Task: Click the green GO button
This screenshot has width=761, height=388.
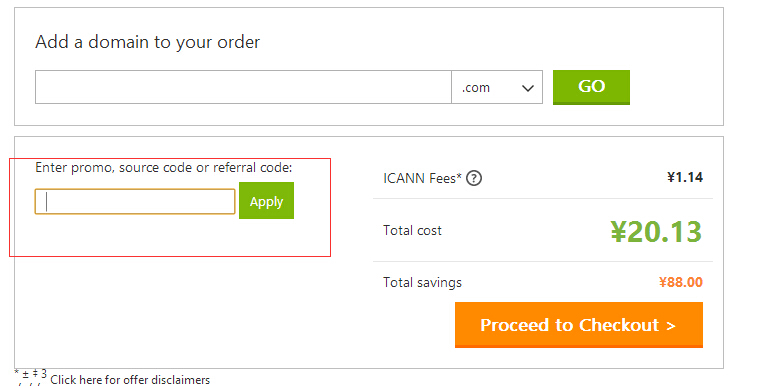Action: click(591, 87)
